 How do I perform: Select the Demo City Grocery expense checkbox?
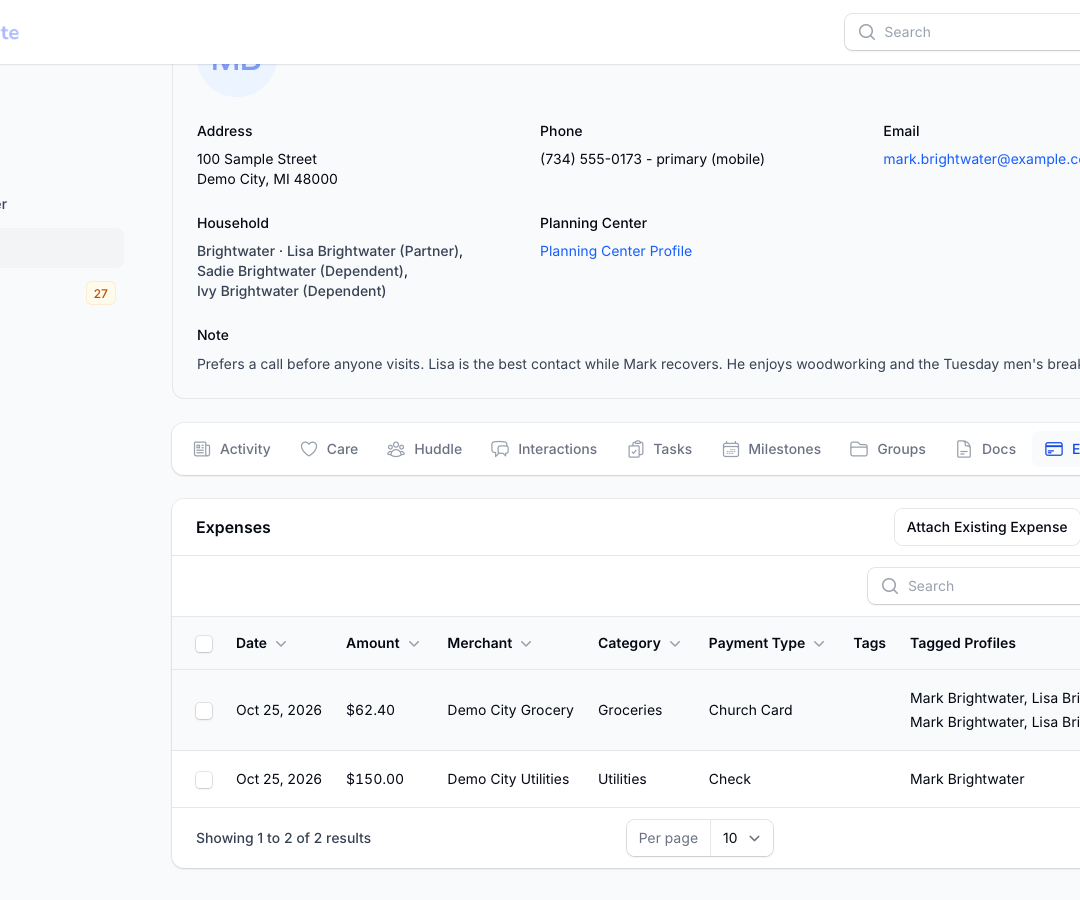(204, 711)
